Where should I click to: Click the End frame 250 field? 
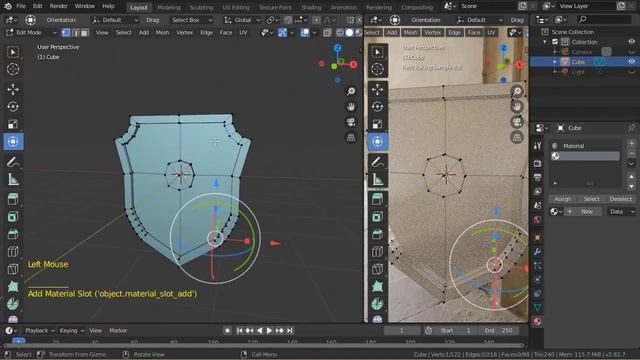point(499,331)
